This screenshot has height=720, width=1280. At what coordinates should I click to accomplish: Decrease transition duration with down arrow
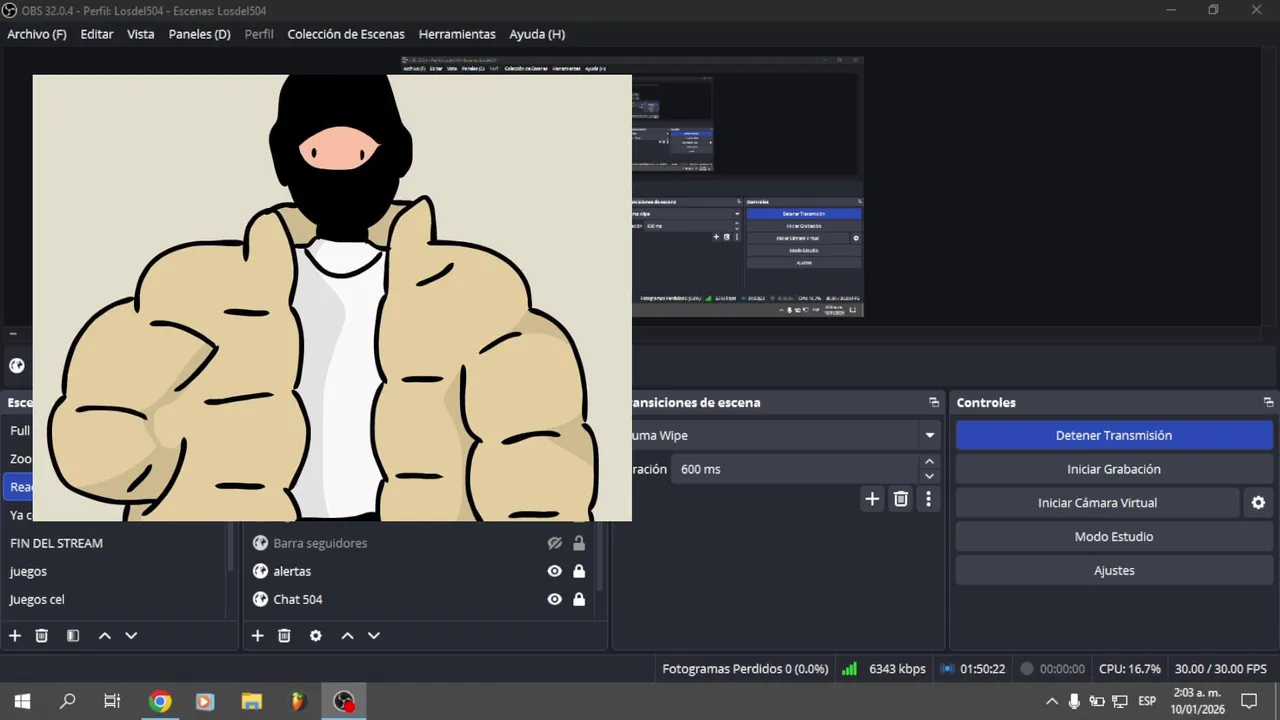930,476
